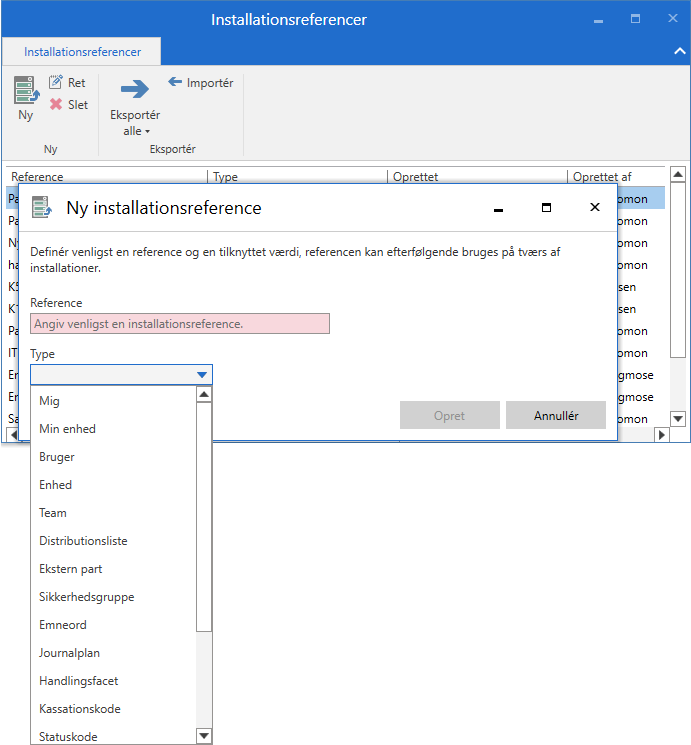Focus the Reference input field
This screenshot has height=745, width=691.
pyautogui.click(x=180, y=324)
